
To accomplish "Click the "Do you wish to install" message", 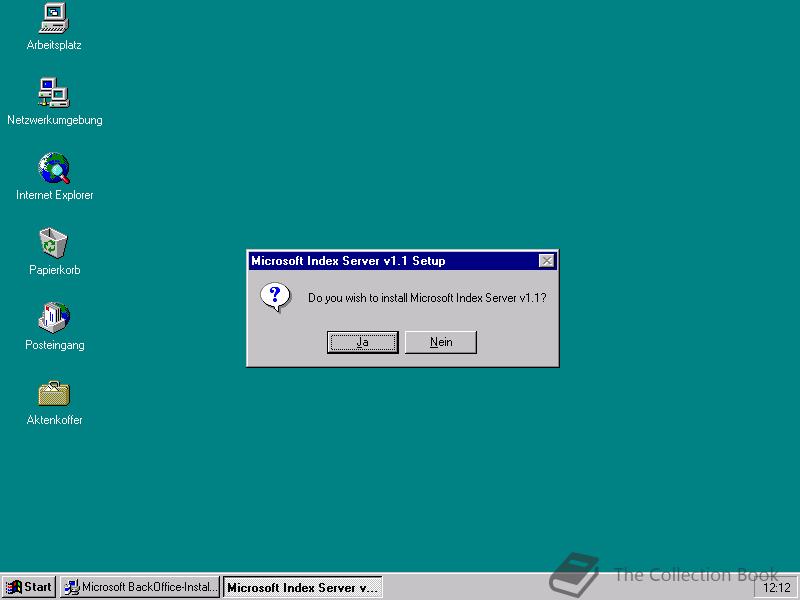I will 427,298.
